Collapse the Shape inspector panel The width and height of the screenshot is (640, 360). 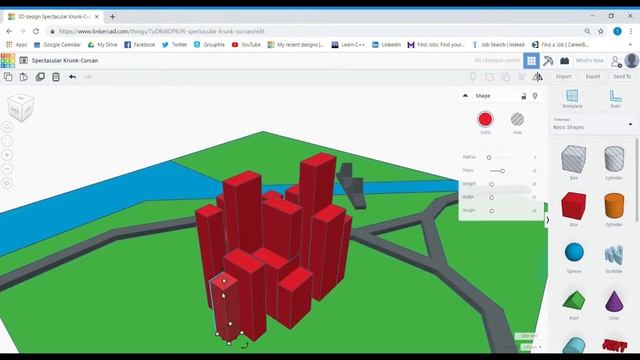click(465, 96)
